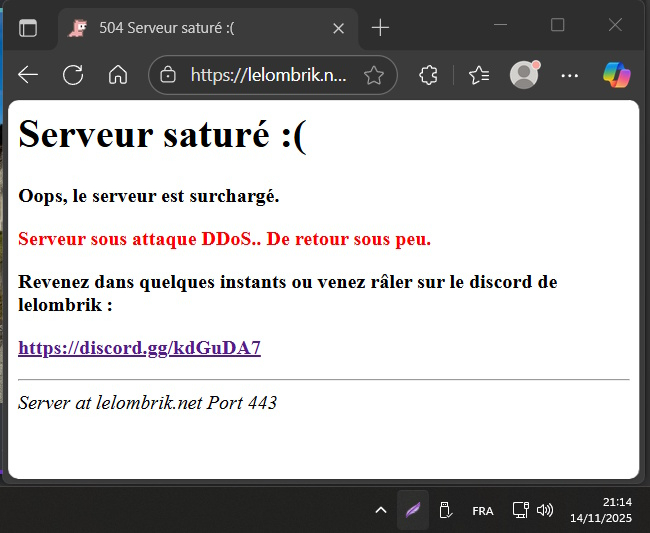Open the Favorites list
The height and width of the screenshot is (533, 650).
click(479, 75)
